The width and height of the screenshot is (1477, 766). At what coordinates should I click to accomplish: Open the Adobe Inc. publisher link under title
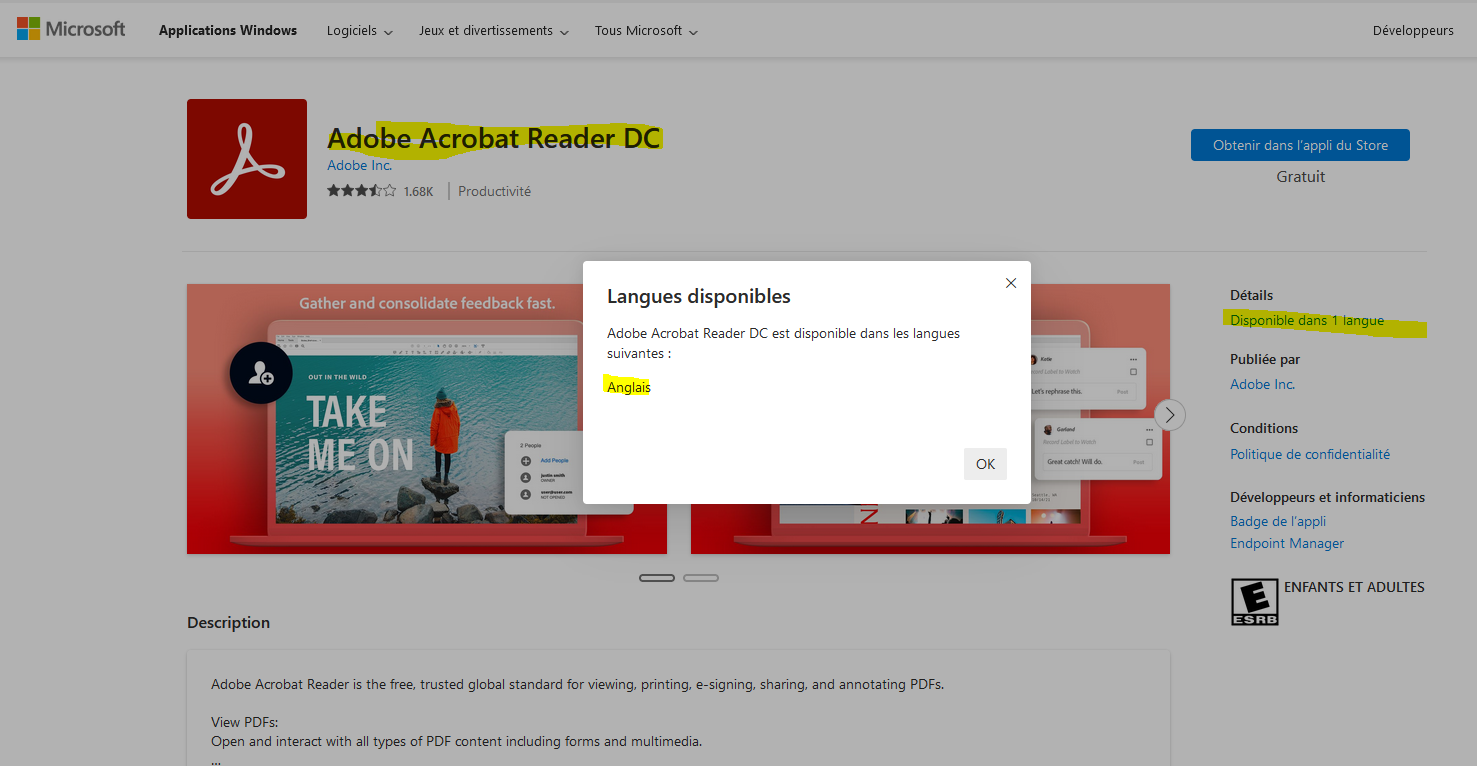pyautogui.click(x=359, y=165)
